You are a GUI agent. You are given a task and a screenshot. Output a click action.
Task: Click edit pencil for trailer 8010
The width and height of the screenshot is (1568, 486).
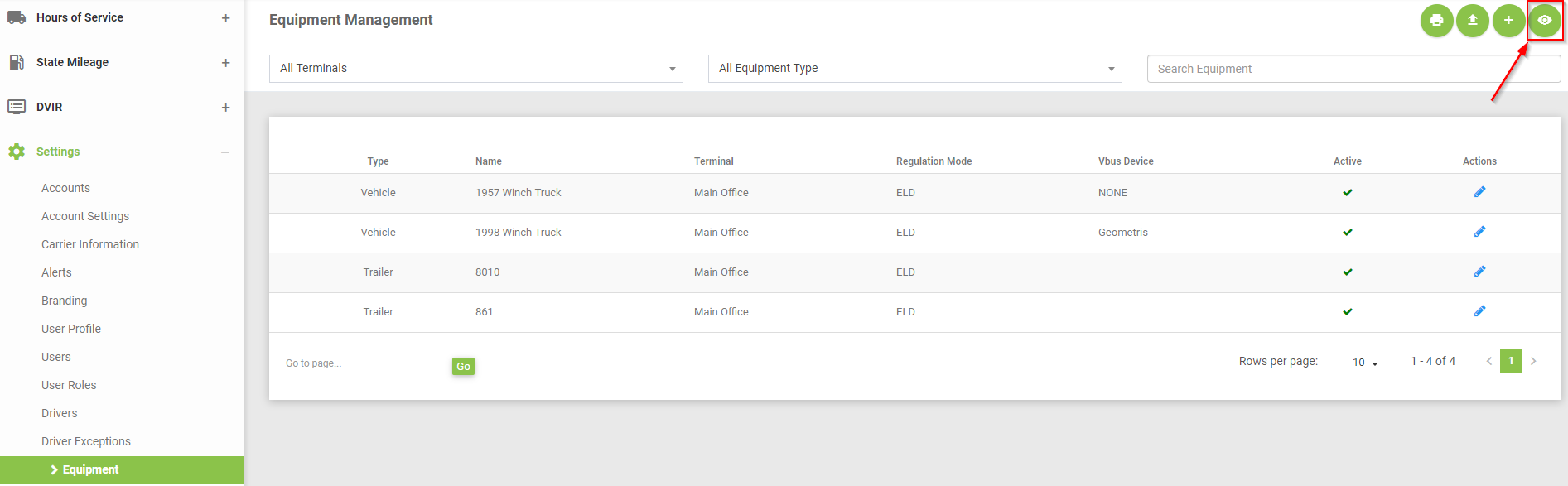1479,272
